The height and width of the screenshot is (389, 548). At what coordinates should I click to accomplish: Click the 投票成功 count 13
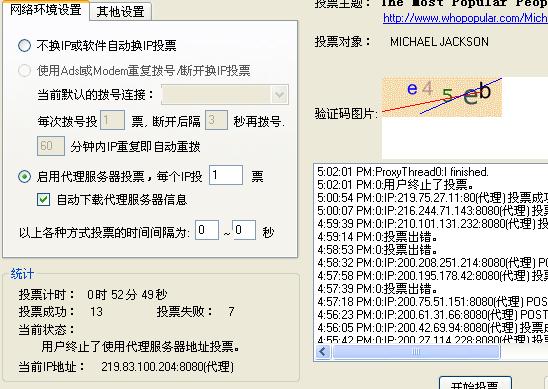tap(96, 311)
